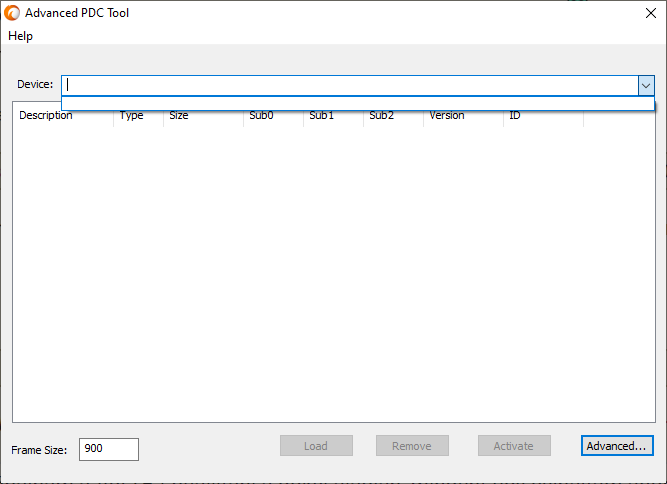Expand the Device dropdown arrow
This screenshot has height=484, width=667.
pos(646,86)
